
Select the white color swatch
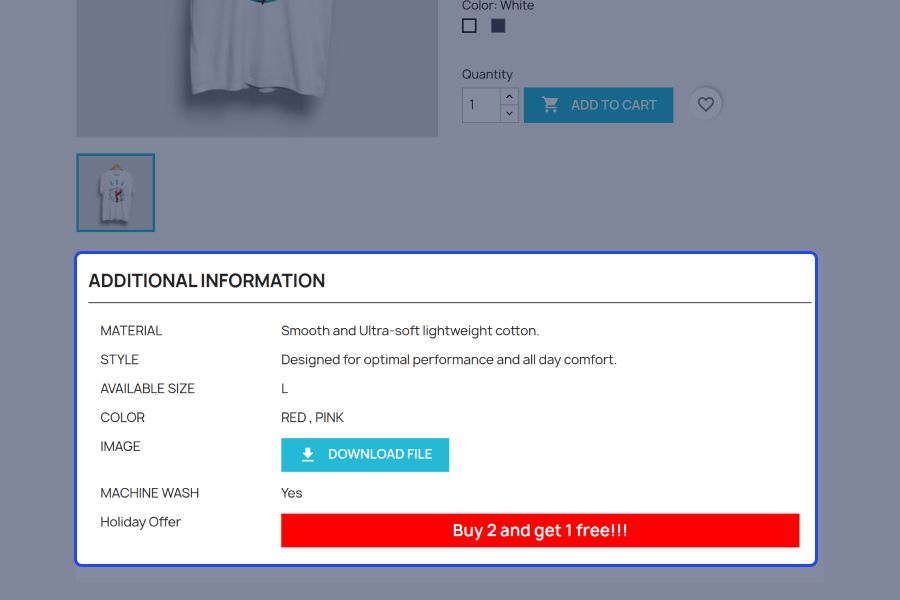coord(469,26)
